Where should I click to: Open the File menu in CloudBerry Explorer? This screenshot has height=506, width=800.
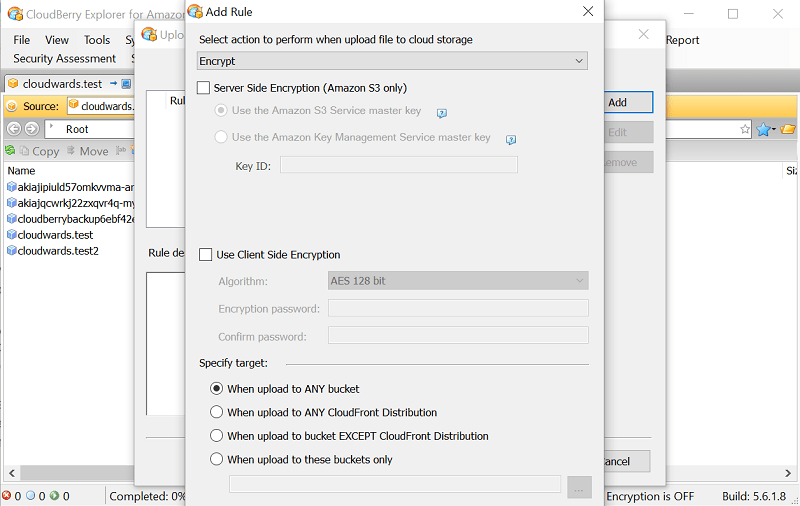click(21, 40)
